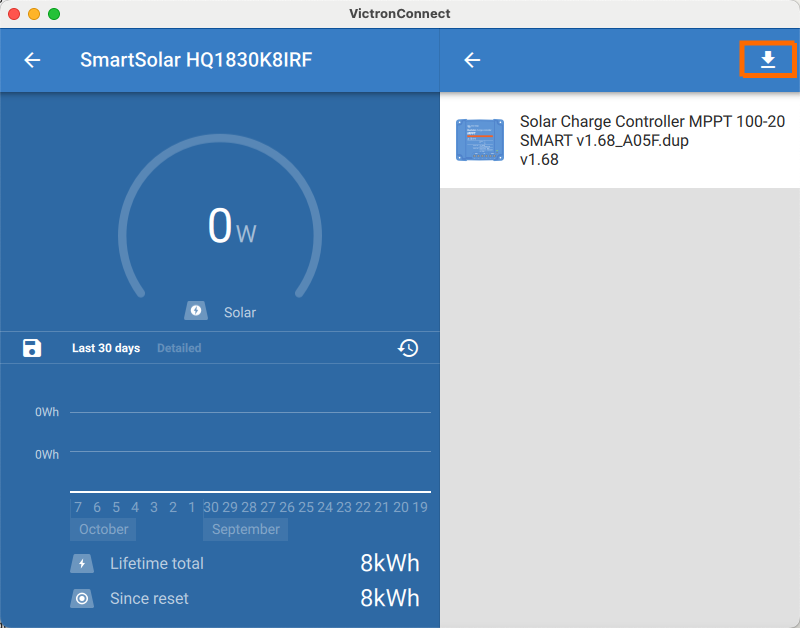This screenshot has width=800, height=628.
Task: Click the download firmware icon
Action: [767, 60]
